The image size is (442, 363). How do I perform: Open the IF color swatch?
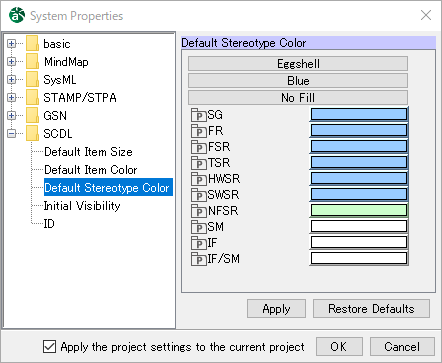[359, 242]
